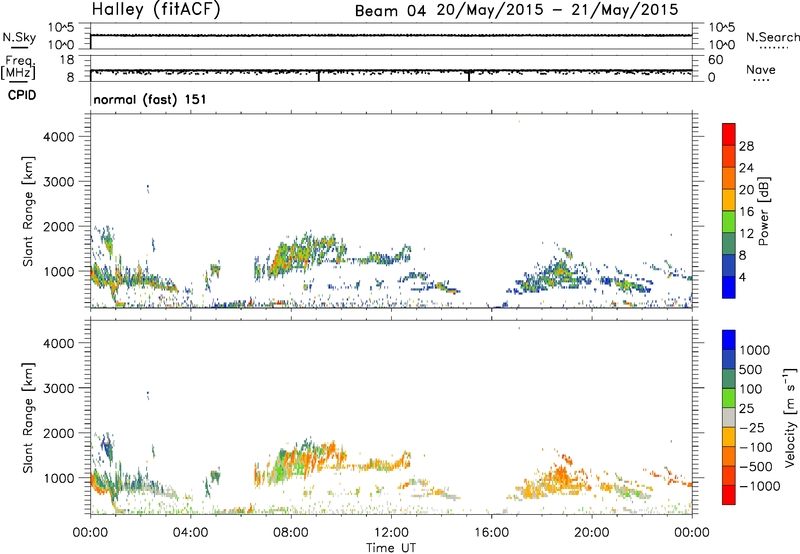
Task: Click the '18' frequency axis tick
Action: [x=67, y=60]
